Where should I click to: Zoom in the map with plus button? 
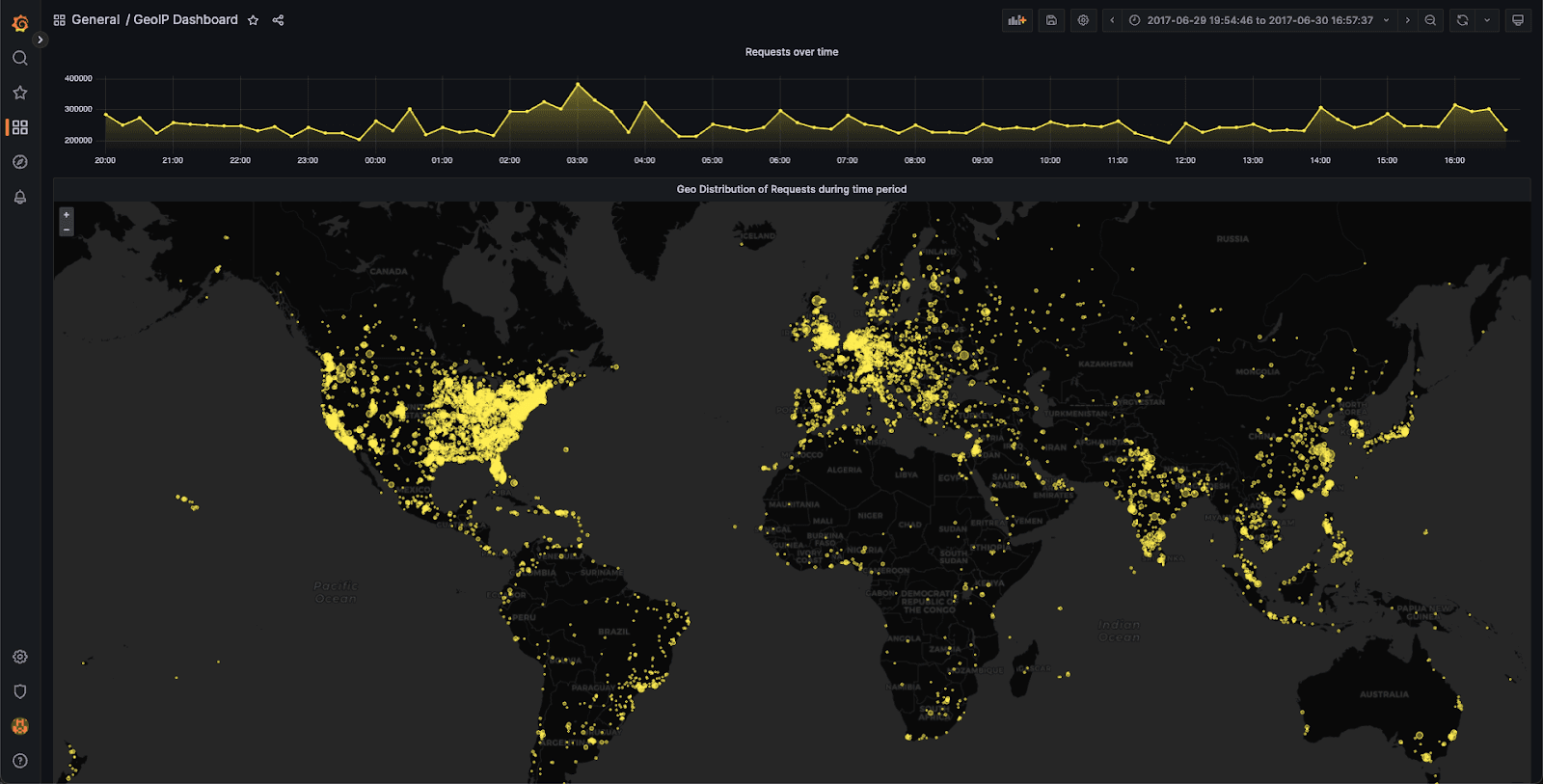pyautogui.click(x=67, y=215)
